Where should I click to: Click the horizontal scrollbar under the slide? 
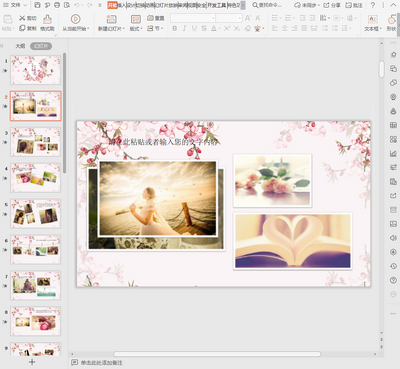(x=217, y=354)
